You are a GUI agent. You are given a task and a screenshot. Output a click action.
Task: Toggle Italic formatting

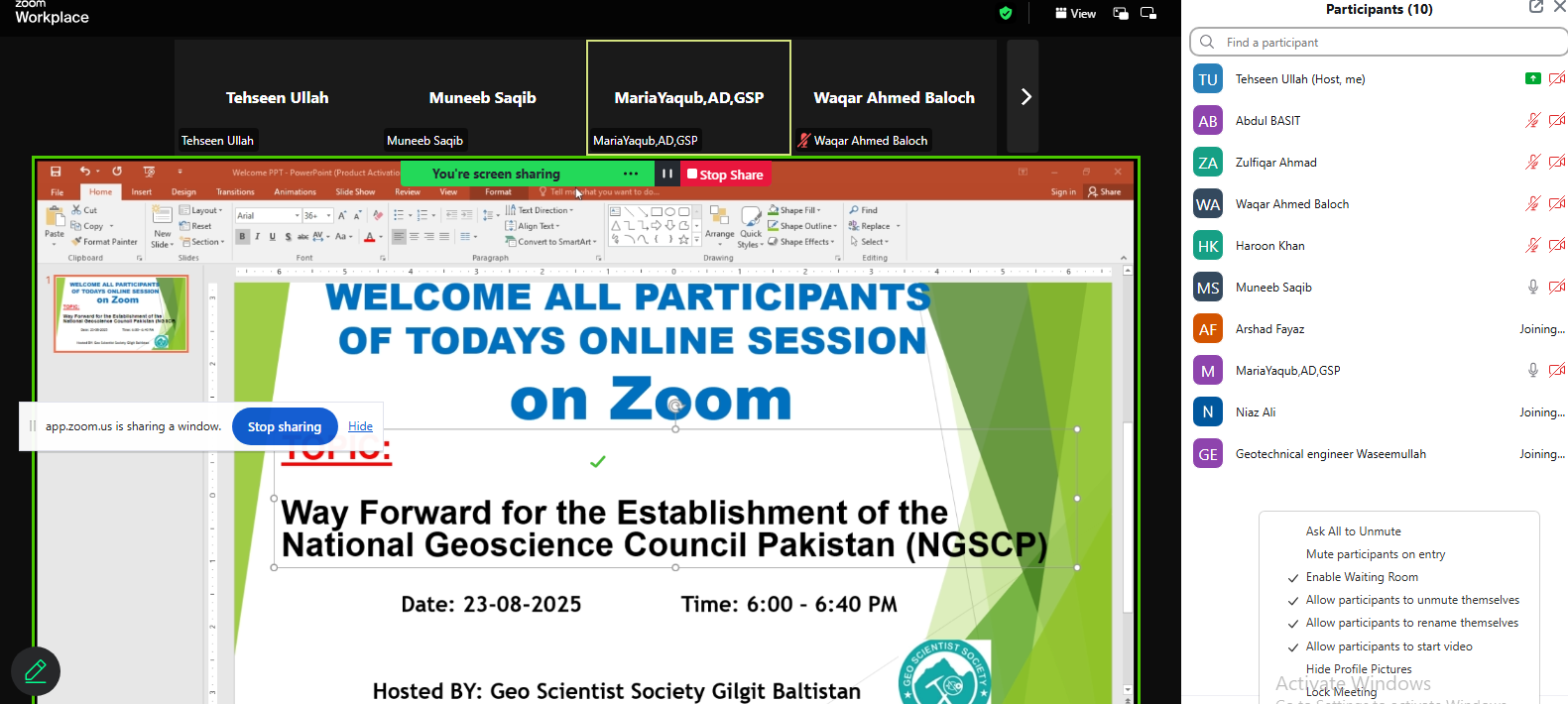258,237
